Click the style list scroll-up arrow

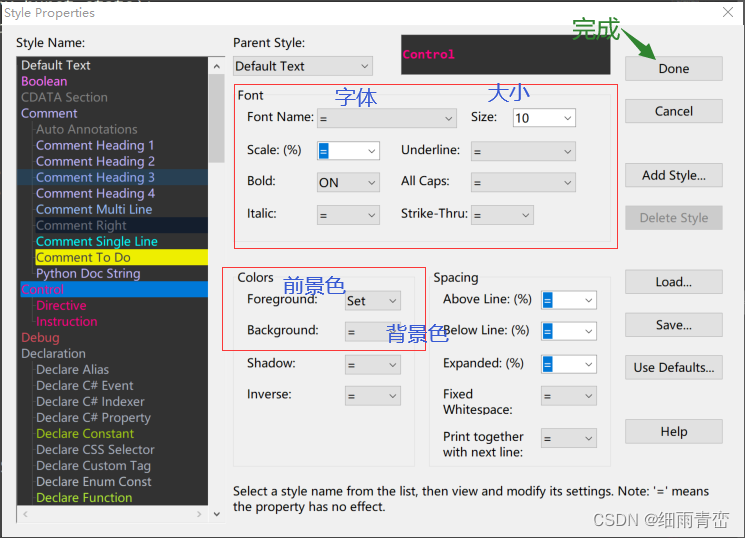[217, 66]
